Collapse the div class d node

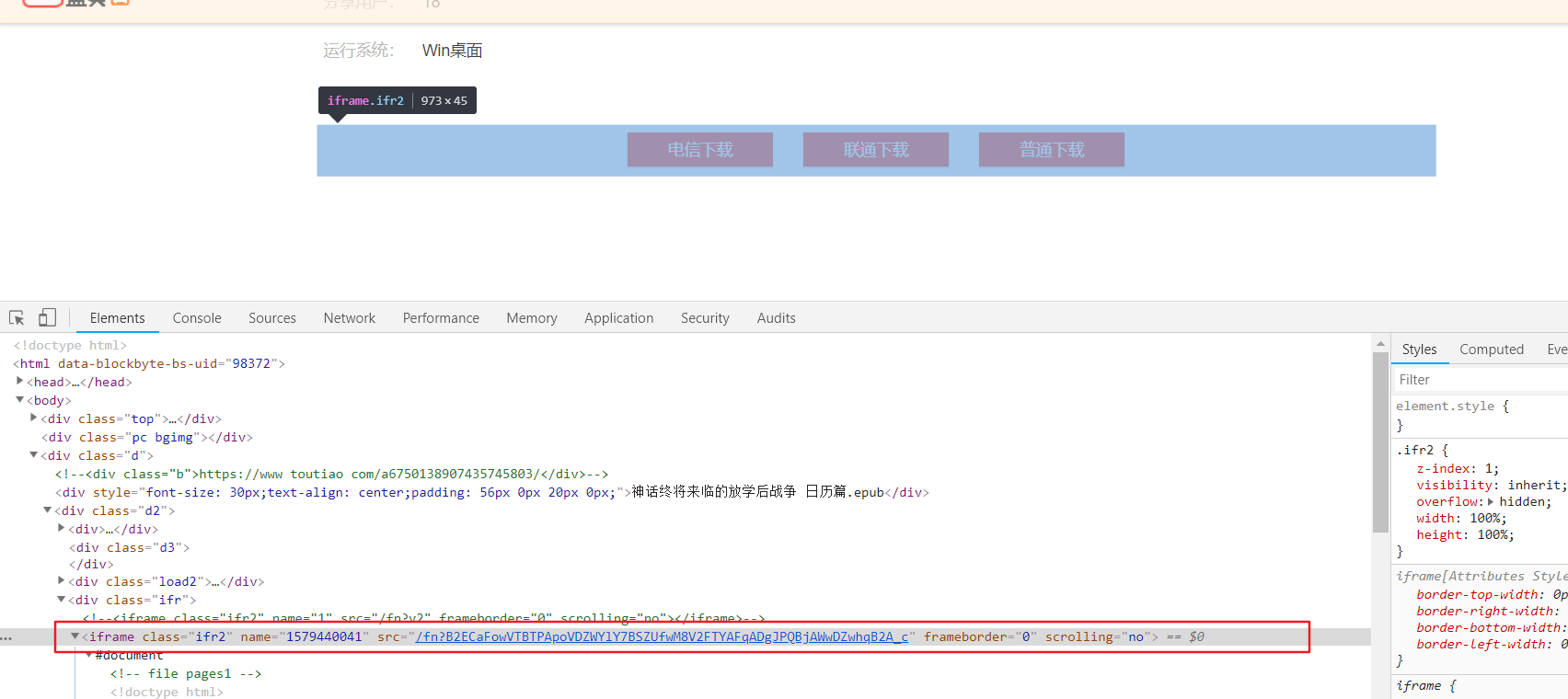(x=34, y=455)
